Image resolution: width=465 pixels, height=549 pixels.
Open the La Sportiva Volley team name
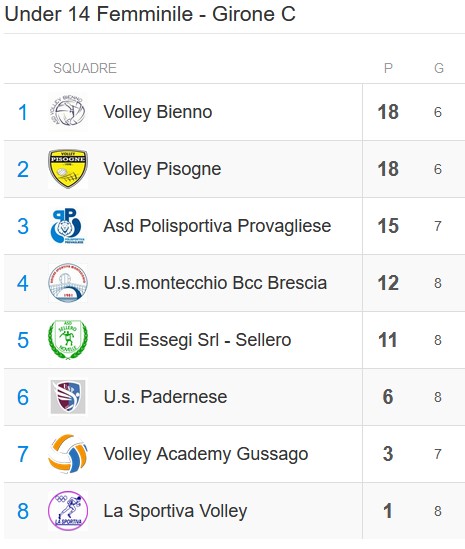click(x=175, y=511)
